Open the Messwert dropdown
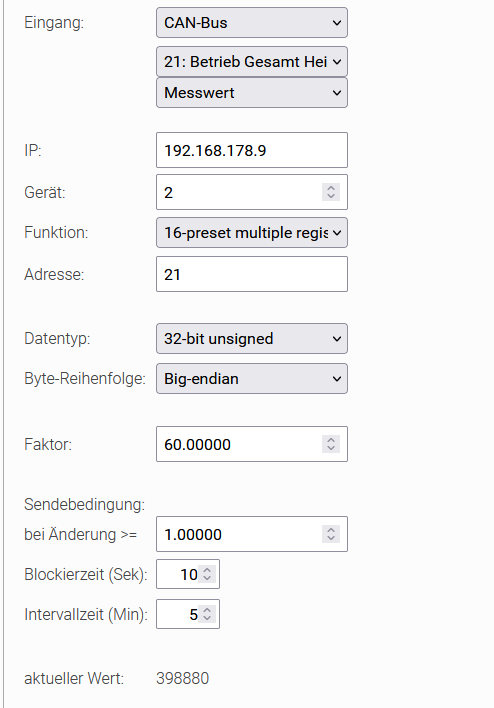 click(252, 93)
